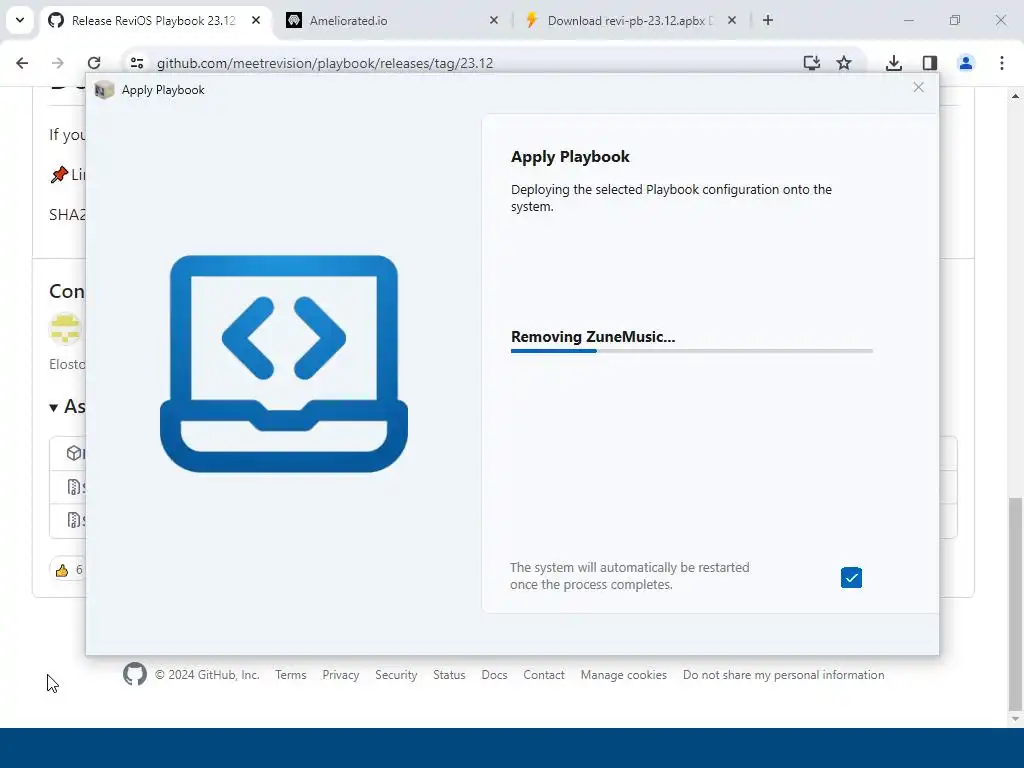The width and height of the screenshot is (1024, 768).
Task: Click the install app icon in address bar
Action: [x=812, y=63]
